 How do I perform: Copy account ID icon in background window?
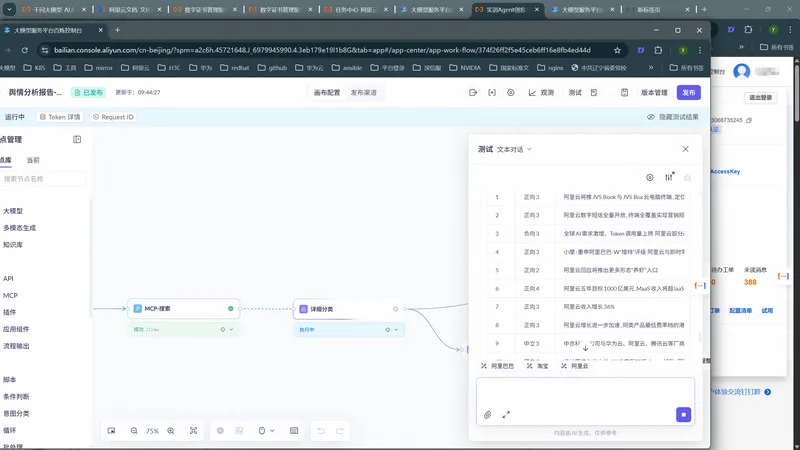(x=749, y=120)
